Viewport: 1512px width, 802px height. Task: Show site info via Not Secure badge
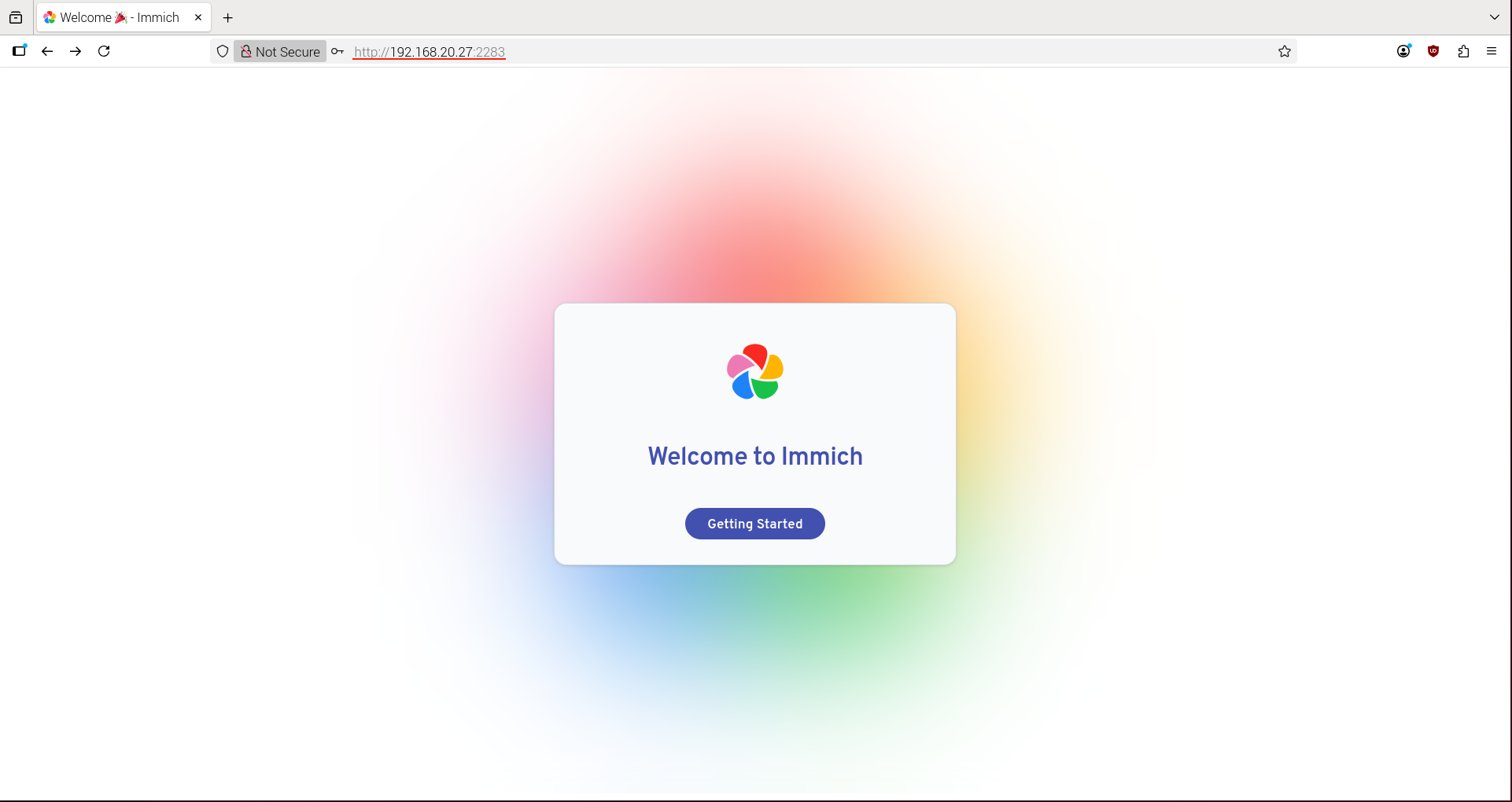pyautogui.click(x=280, y=51)
